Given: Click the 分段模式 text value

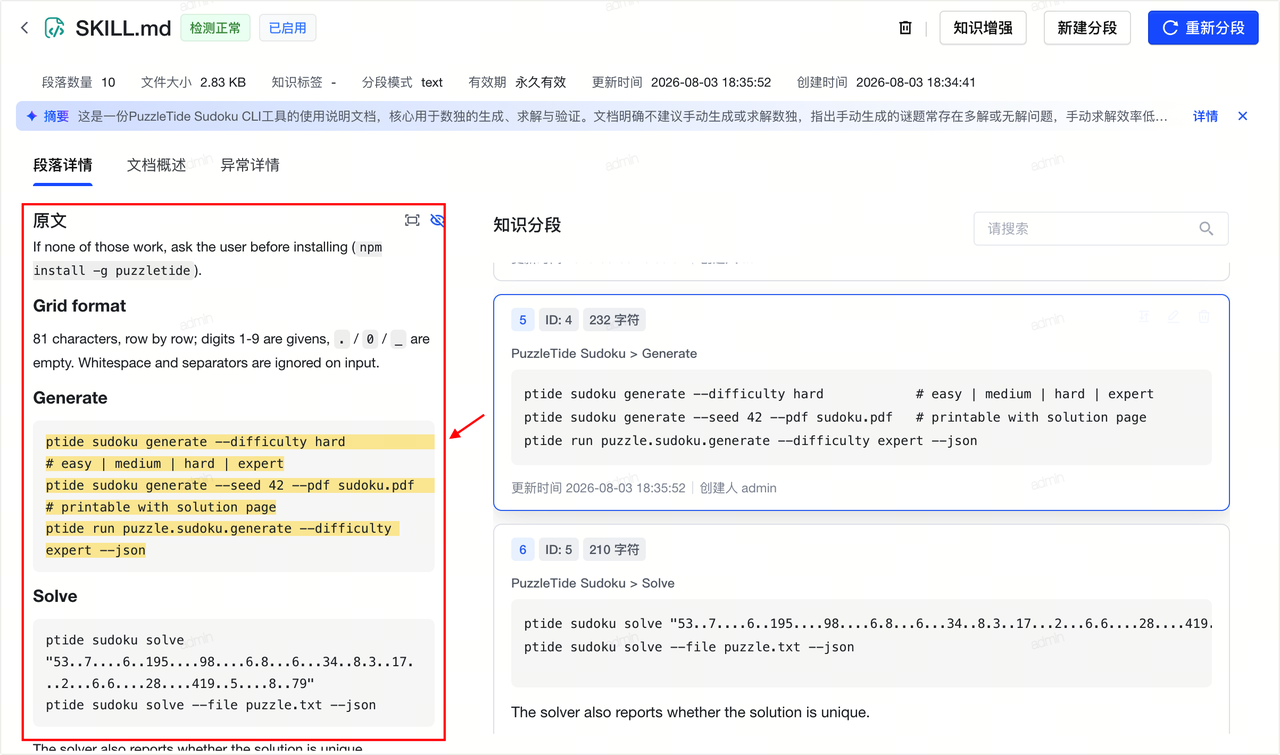Looking at the screenshot, I should click(432, 82).
